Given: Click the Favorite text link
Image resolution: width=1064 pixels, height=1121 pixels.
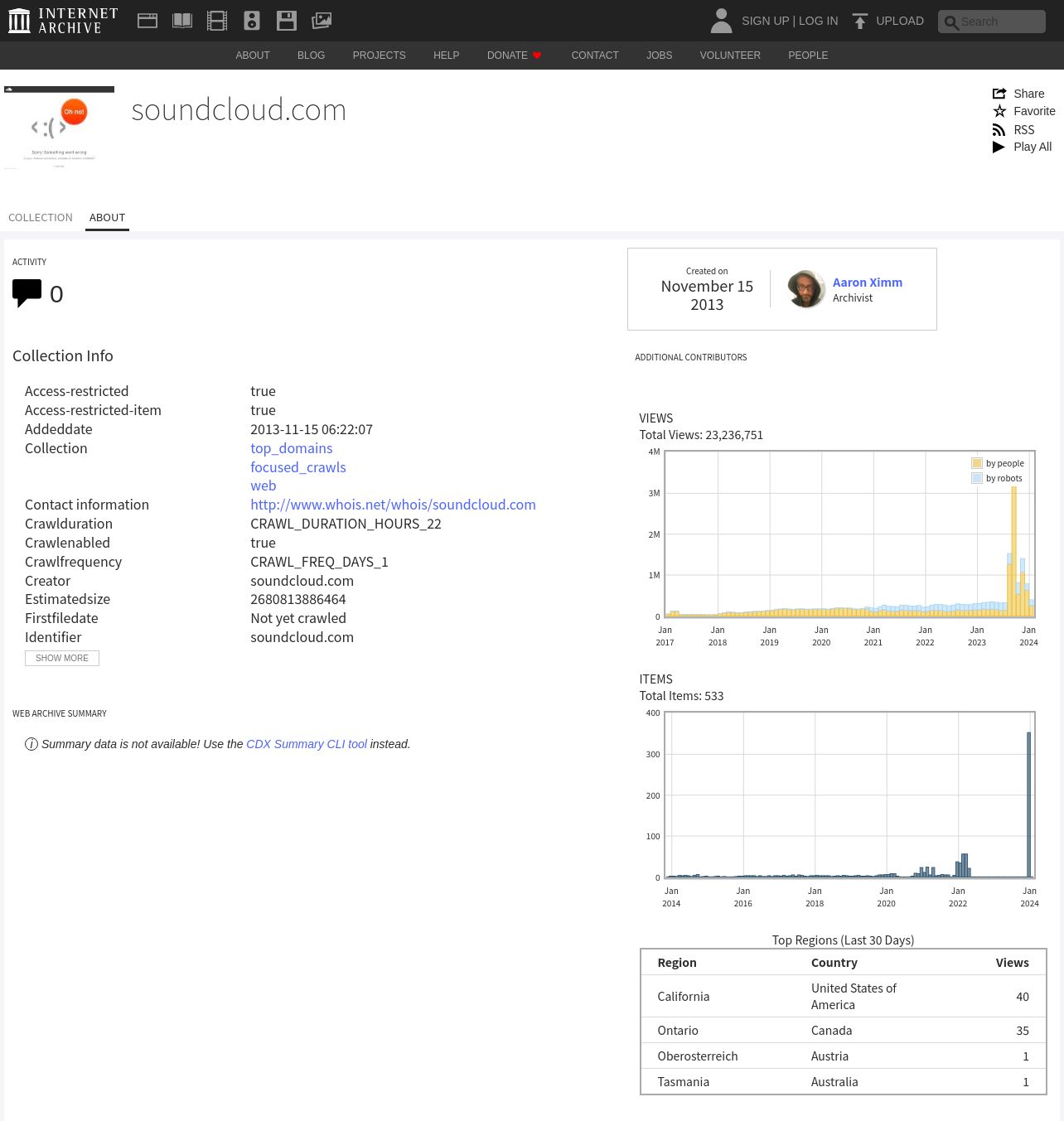Looking at the screenshot, I should pos(1034,111).
